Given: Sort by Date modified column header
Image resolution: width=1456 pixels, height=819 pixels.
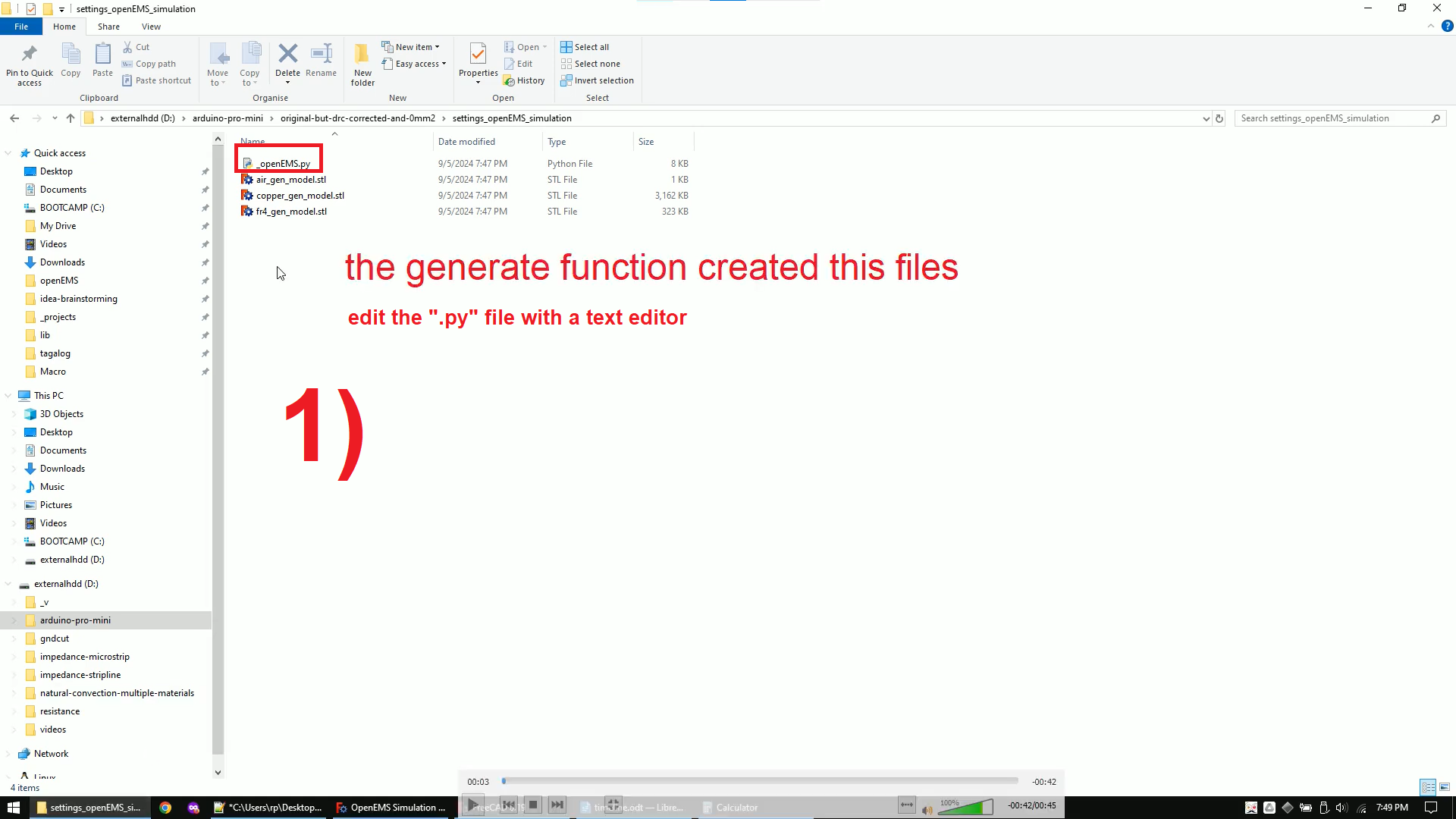Looking at the screenshot, I should click(487, 142).
